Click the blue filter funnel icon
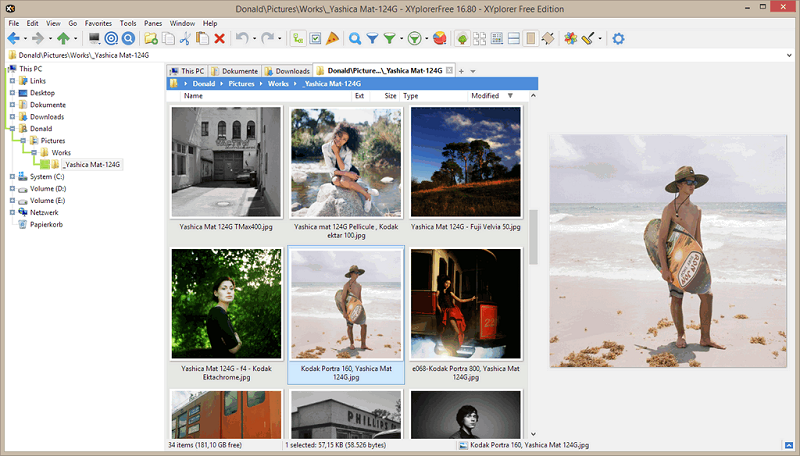This screenshot has width=800, height=456. pos(371,39)
